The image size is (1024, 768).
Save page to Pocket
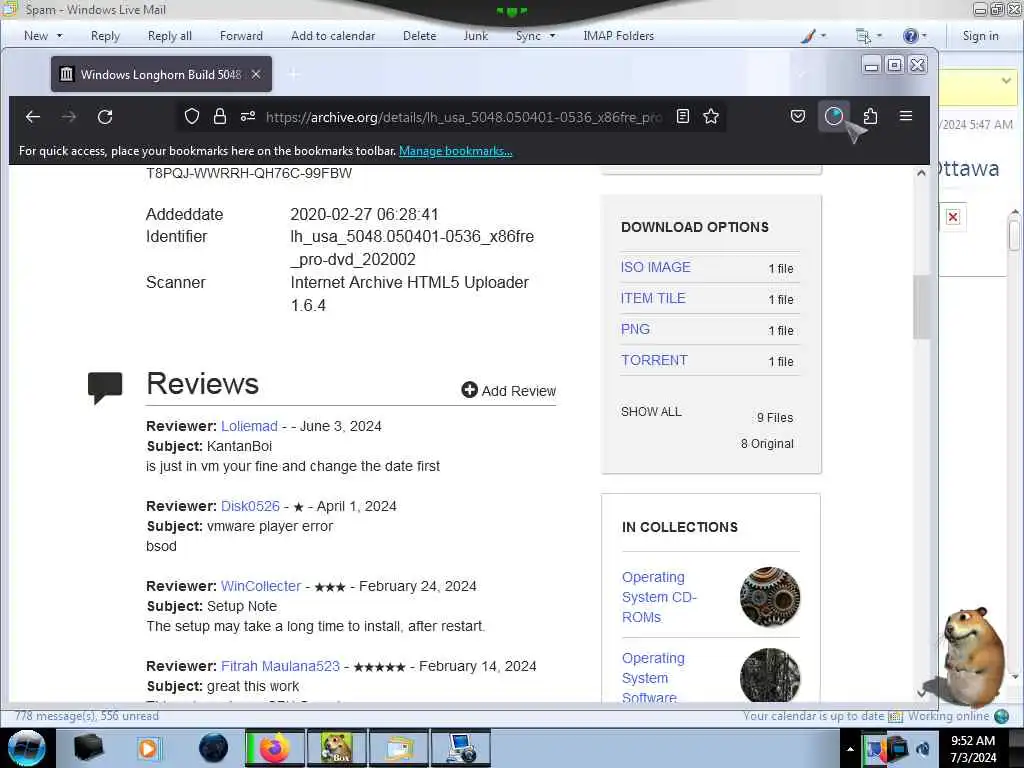tap(797, 116)
